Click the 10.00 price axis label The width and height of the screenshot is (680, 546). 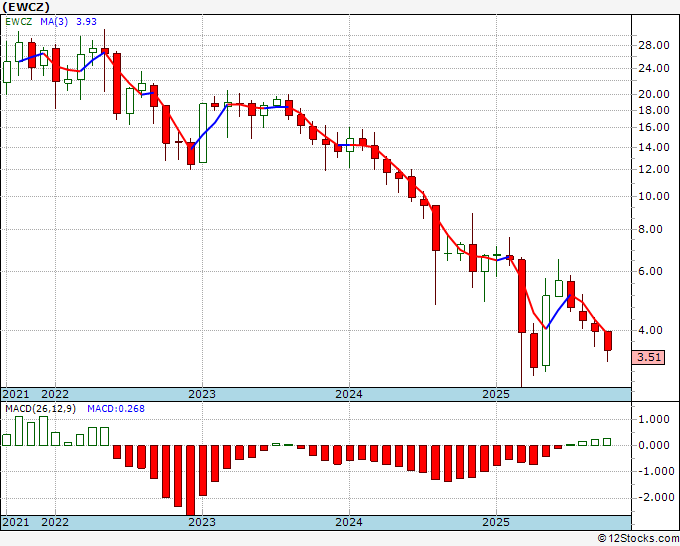click(654, 196)
